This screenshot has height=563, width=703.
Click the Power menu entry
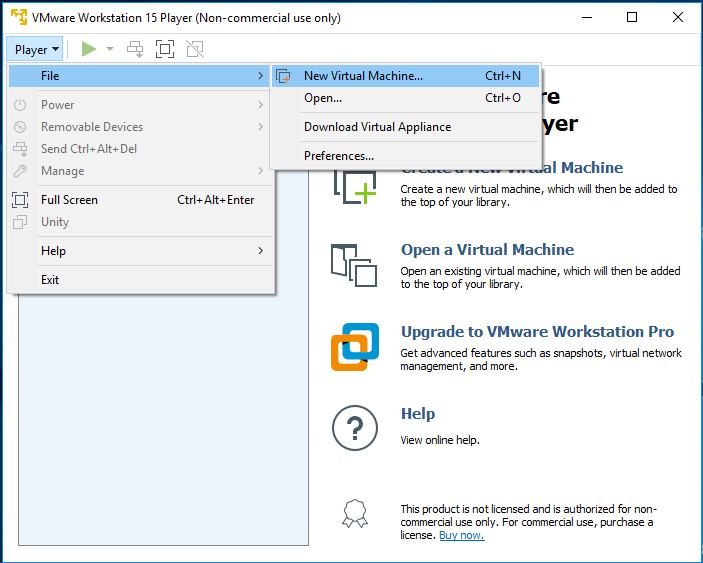139,105
